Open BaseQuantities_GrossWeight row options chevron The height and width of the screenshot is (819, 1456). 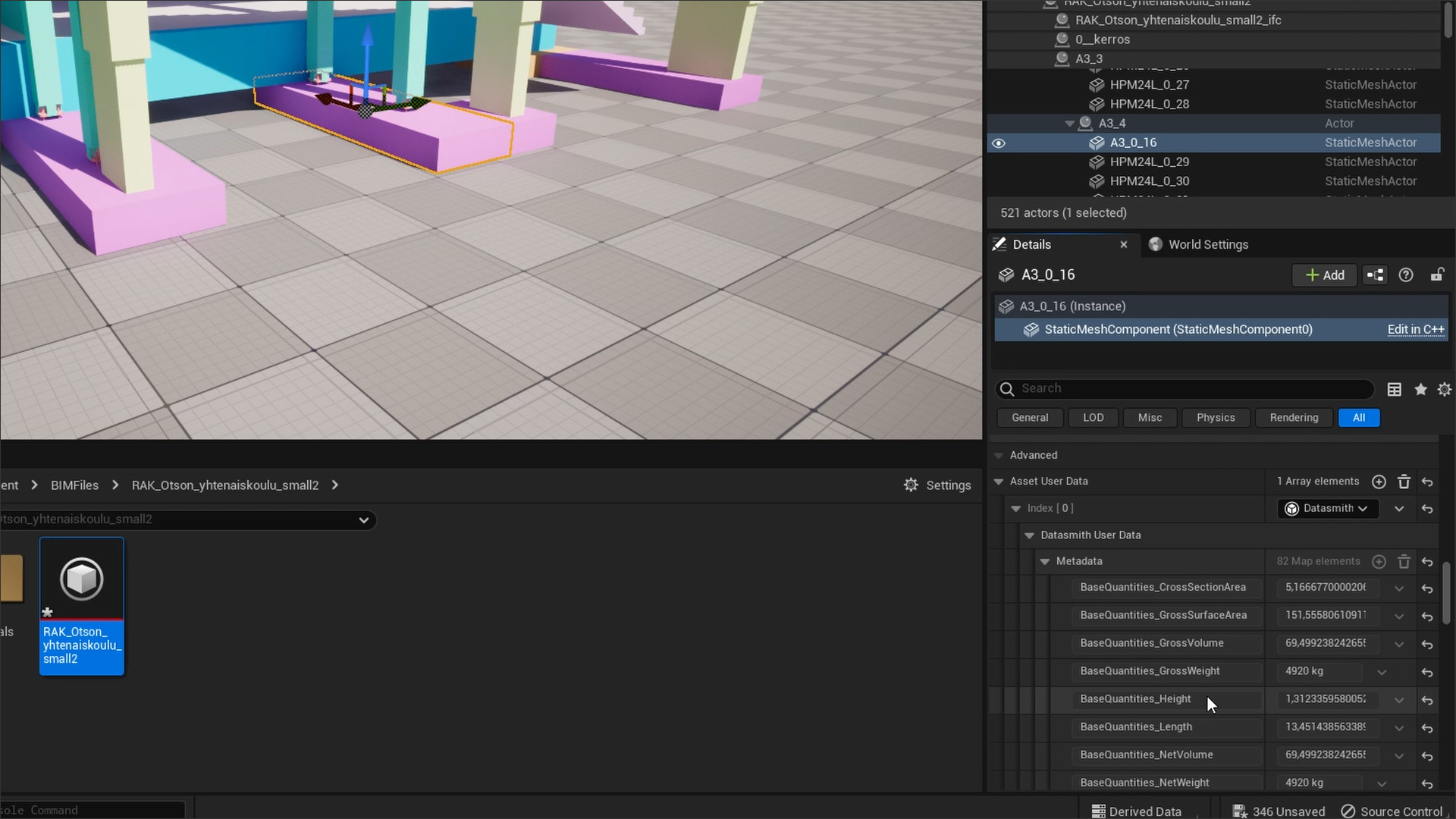1382,673
